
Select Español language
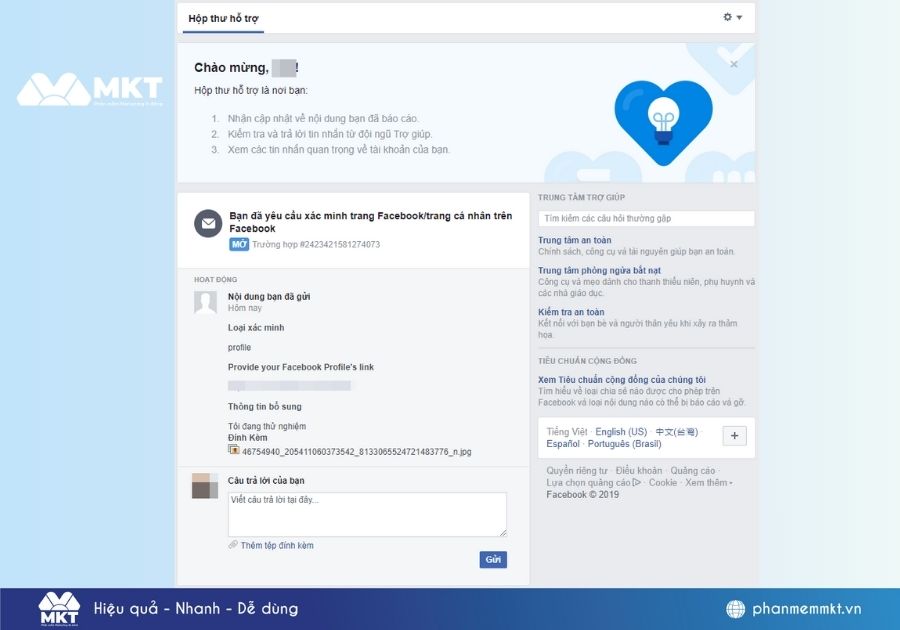563,444
